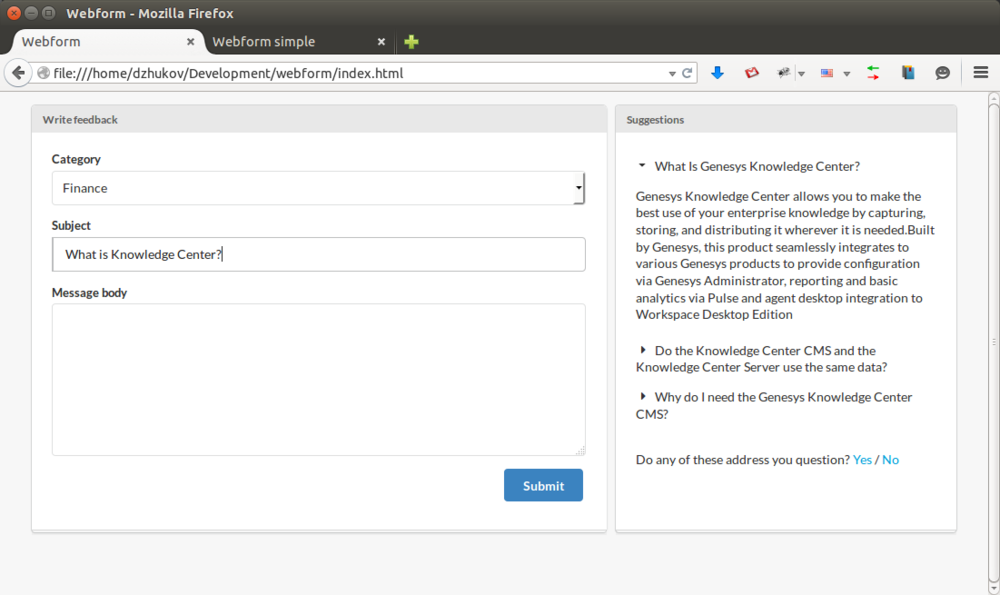
Task: Click the browser back arrow button
Action: 18,73
